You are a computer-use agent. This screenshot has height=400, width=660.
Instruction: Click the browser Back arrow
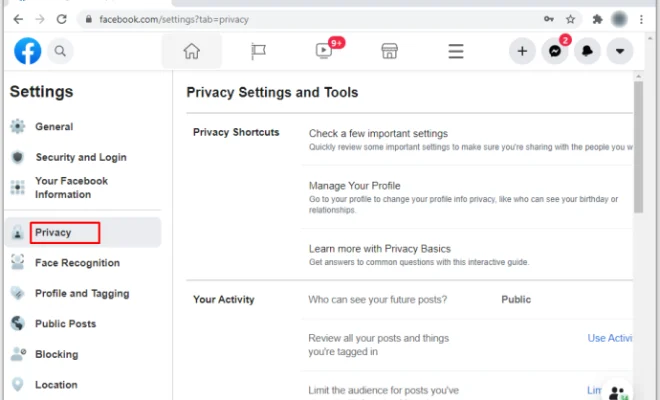[18, 19]
